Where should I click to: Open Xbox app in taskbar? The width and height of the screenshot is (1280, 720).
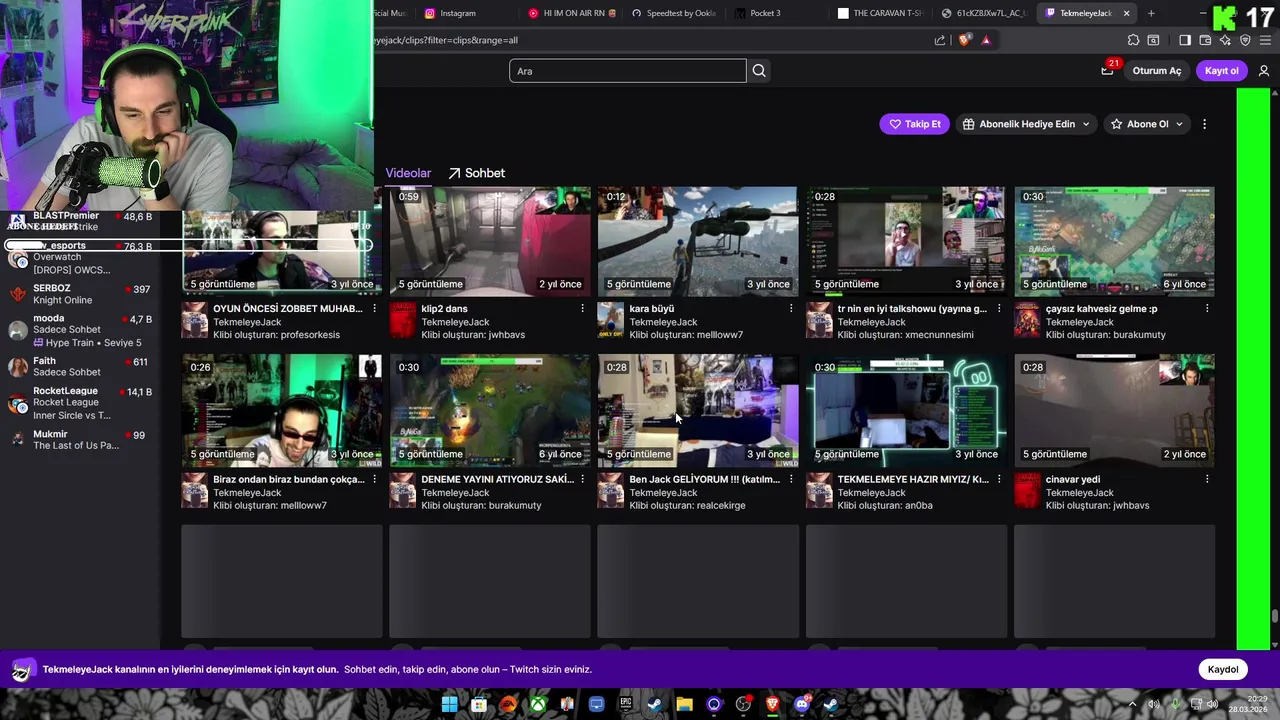(538, 704)
